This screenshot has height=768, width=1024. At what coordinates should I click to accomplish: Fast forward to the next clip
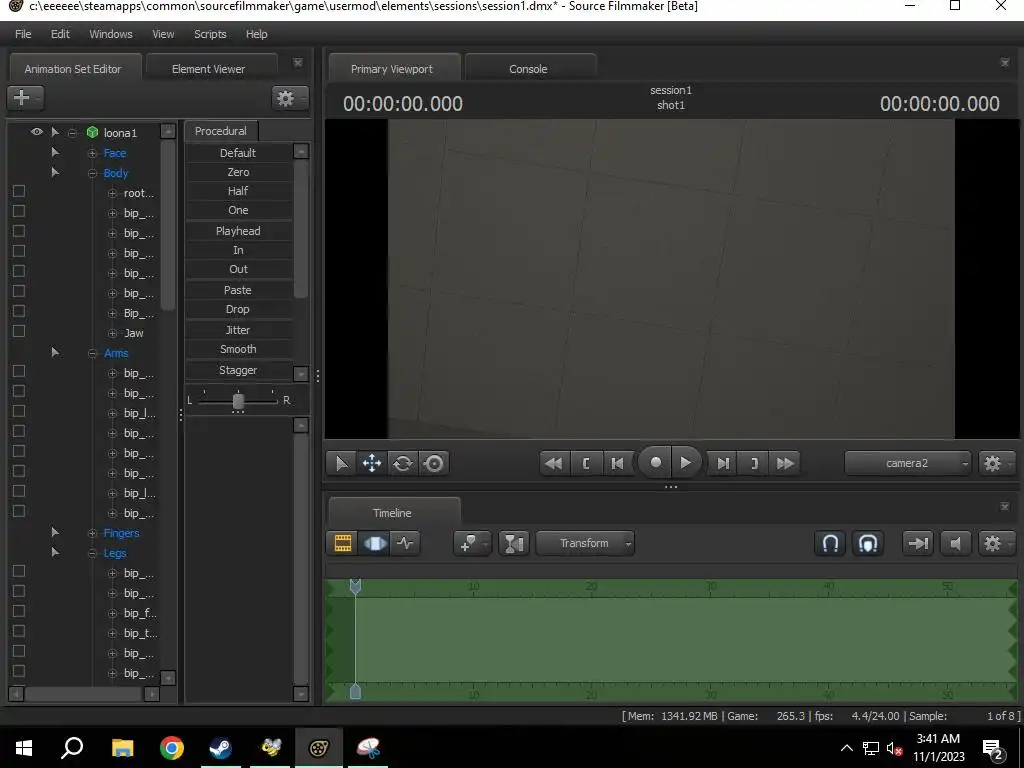tap(785, 464)
